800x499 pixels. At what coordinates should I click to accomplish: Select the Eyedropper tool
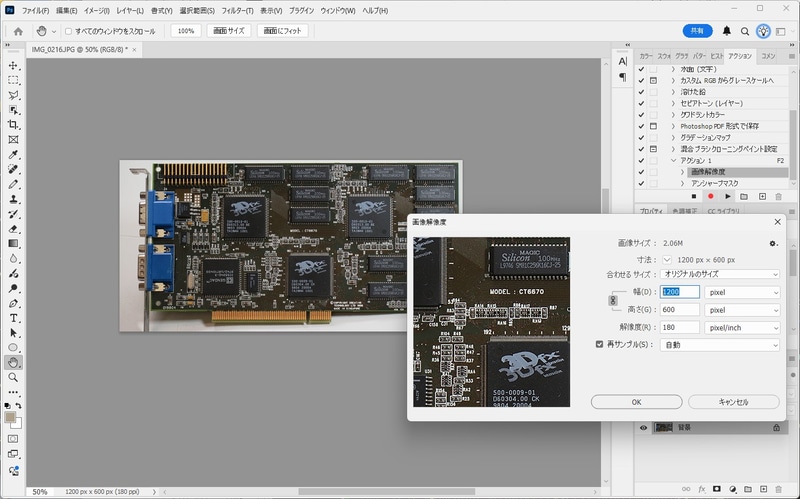click(13, 155)
